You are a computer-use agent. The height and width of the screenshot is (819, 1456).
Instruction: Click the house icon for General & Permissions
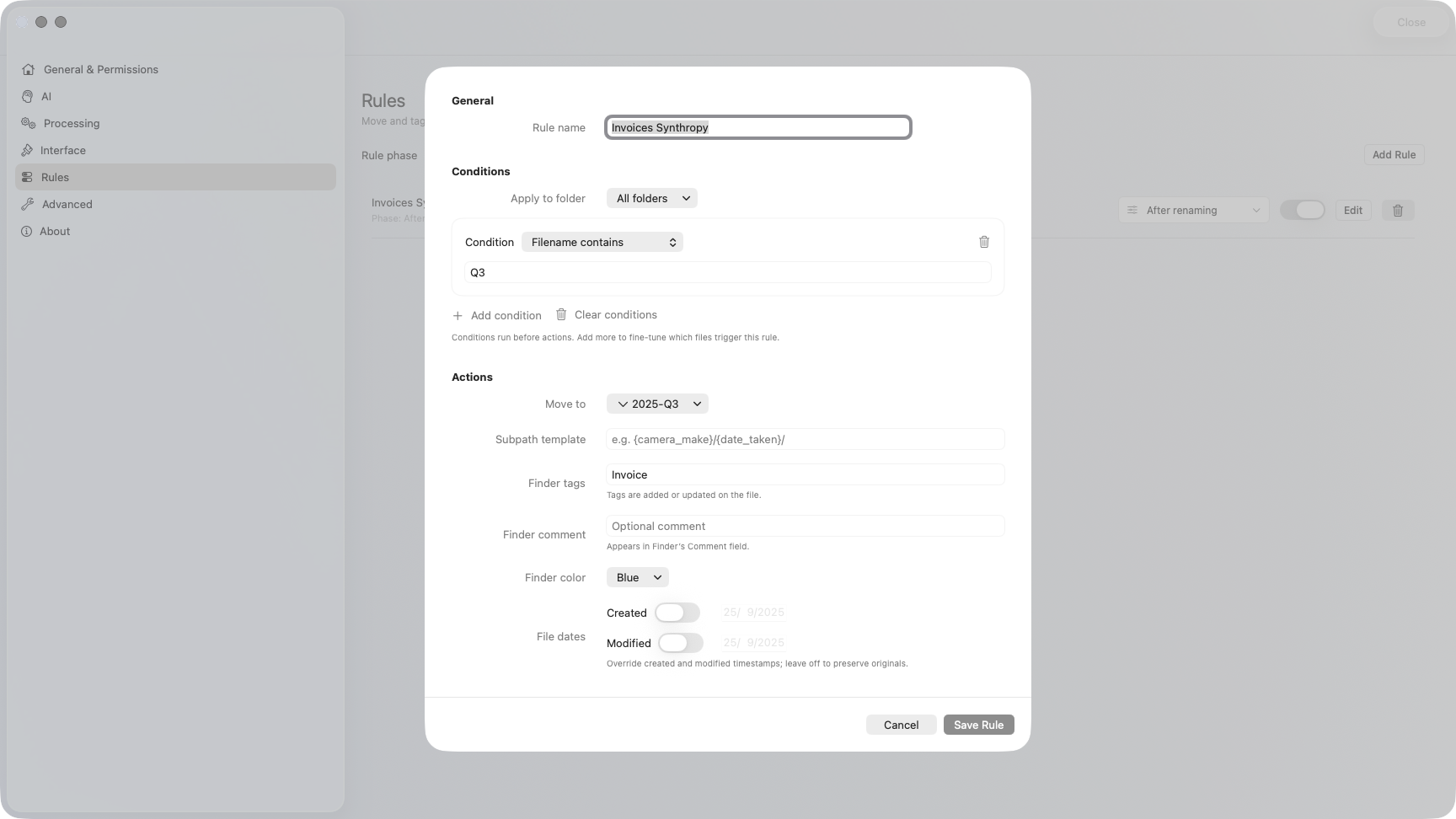pos(29,70)
